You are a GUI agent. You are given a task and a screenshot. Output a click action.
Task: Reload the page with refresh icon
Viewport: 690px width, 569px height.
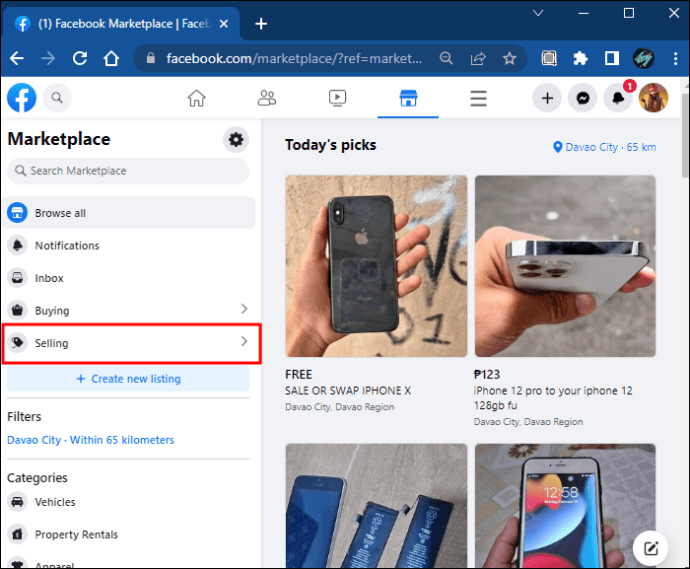[x=80, y=58]
